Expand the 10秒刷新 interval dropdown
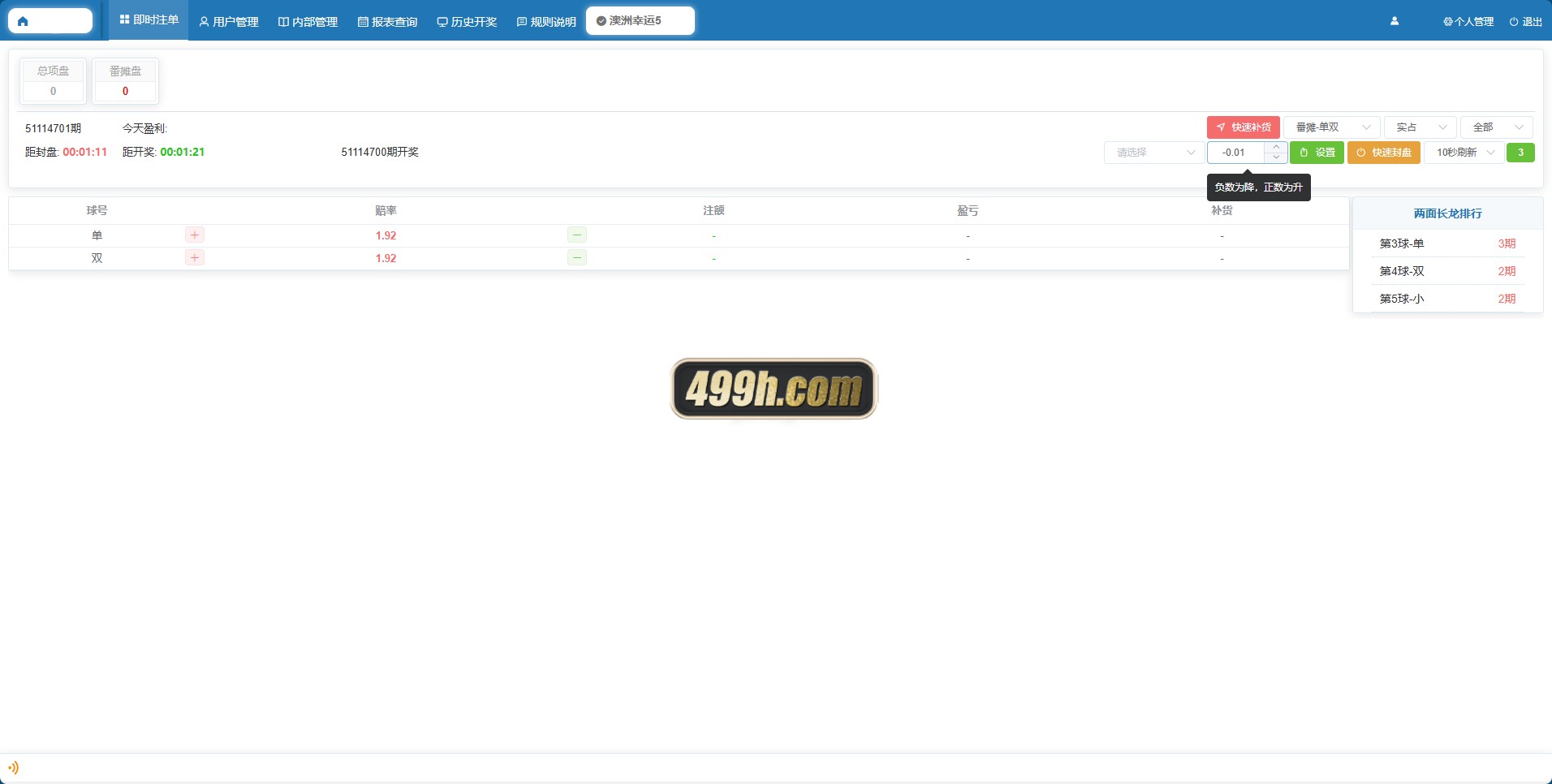The image size is (1552, 784). tap(1464, 153)
